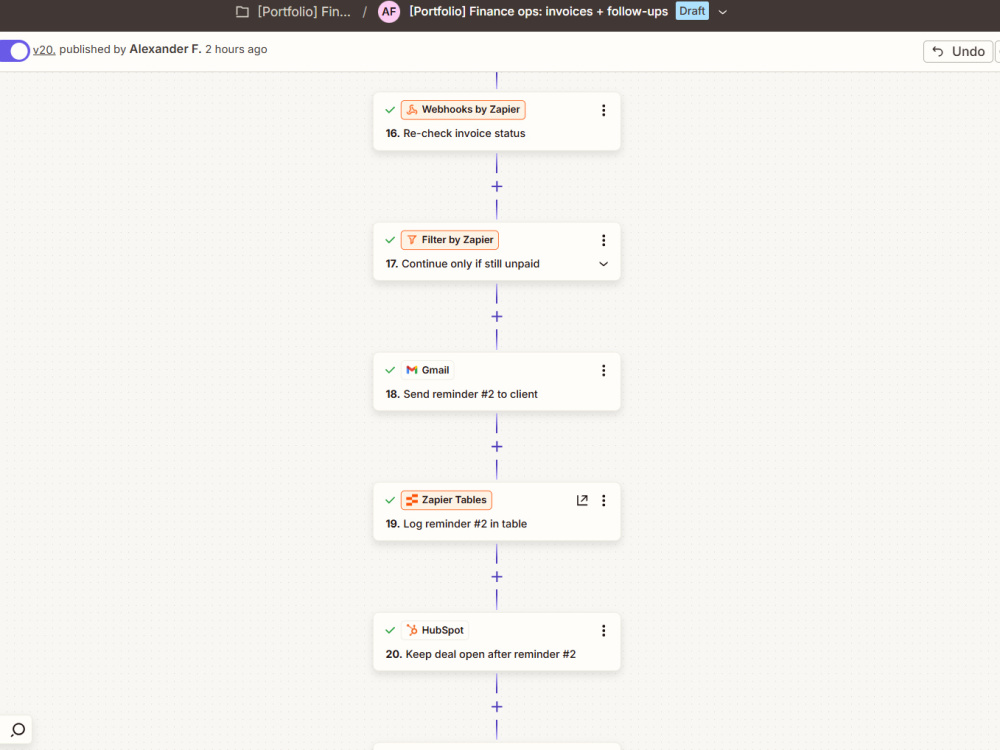The width and height of the screenshot is (1000, 750).
Task: Click the green check on step 17
Action: pyautogui.click(x=390, y=240)
